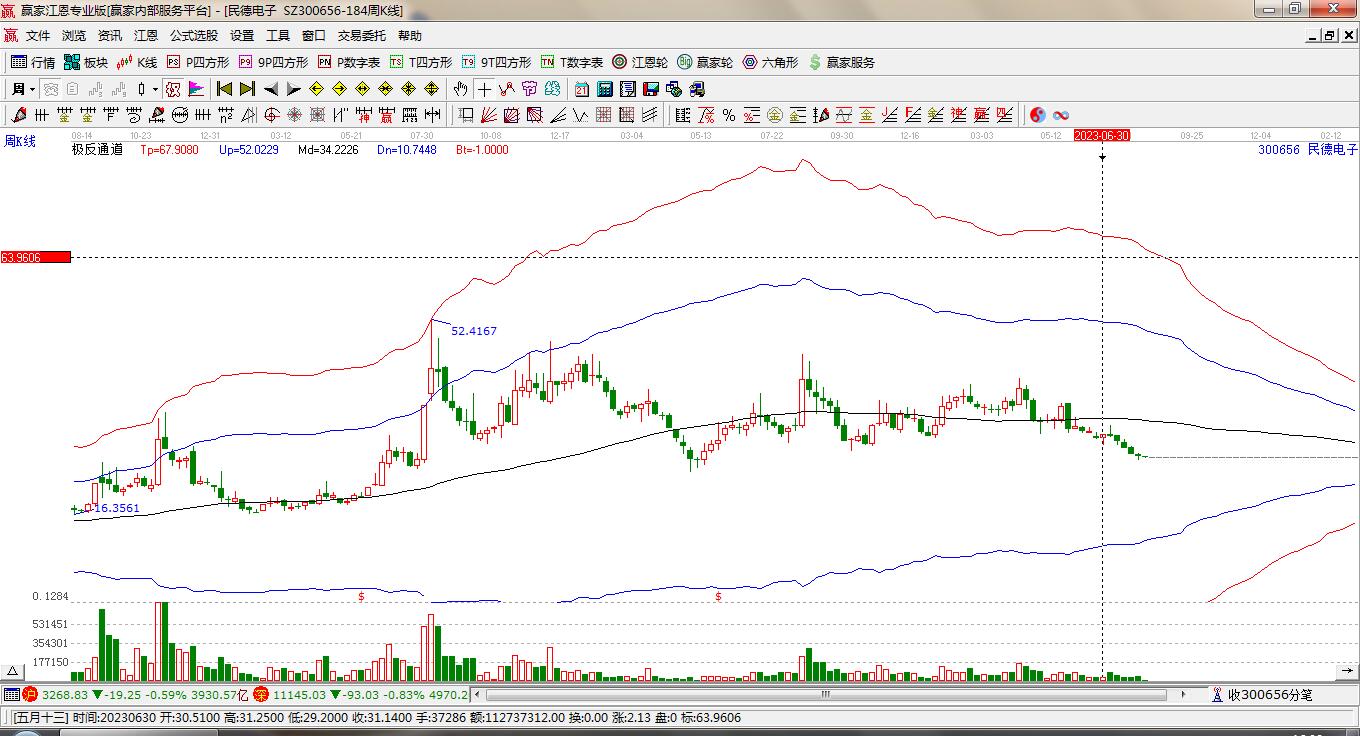Screen dimensions: 1360x736
Task: Click the 周K线 chart label
Action: tap(20, 141)
